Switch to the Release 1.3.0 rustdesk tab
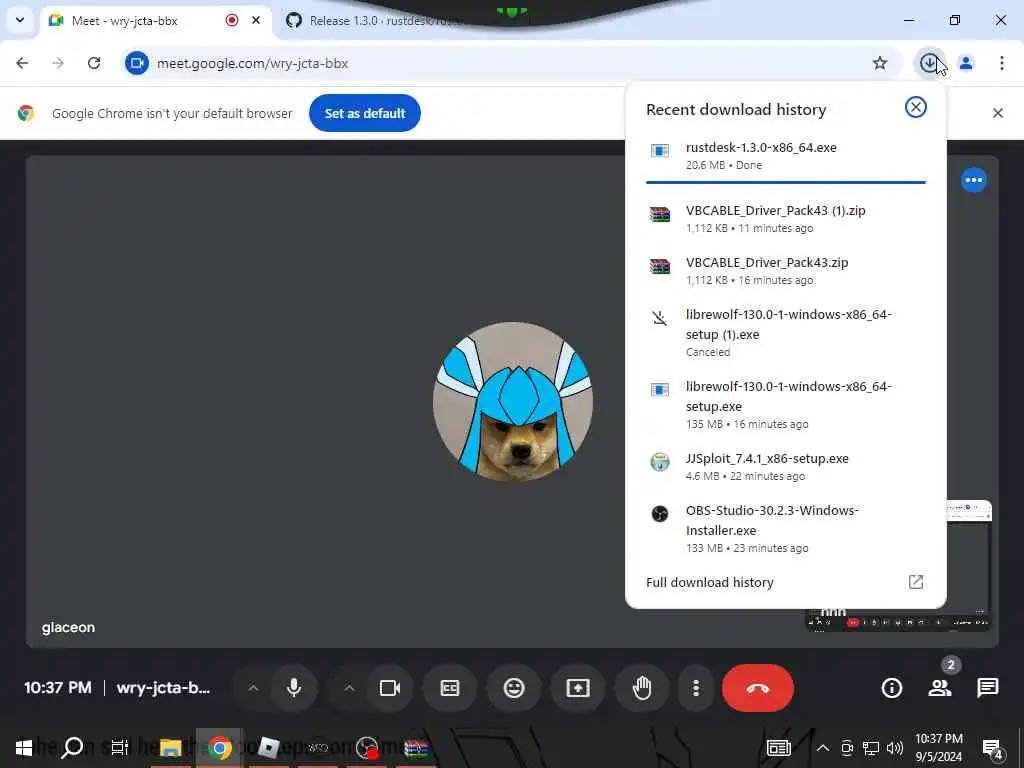Viewport: 1024px width, 768px height. point(385,20)
